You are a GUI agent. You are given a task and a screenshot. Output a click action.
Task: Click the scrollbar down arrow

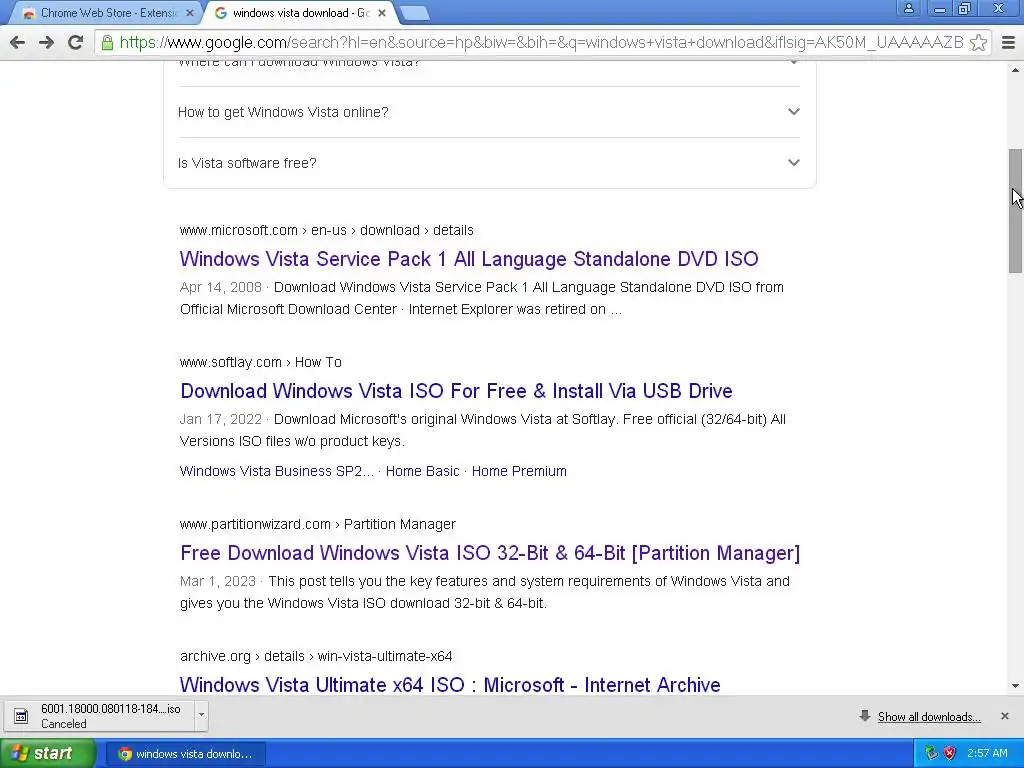coord(1015,686)
